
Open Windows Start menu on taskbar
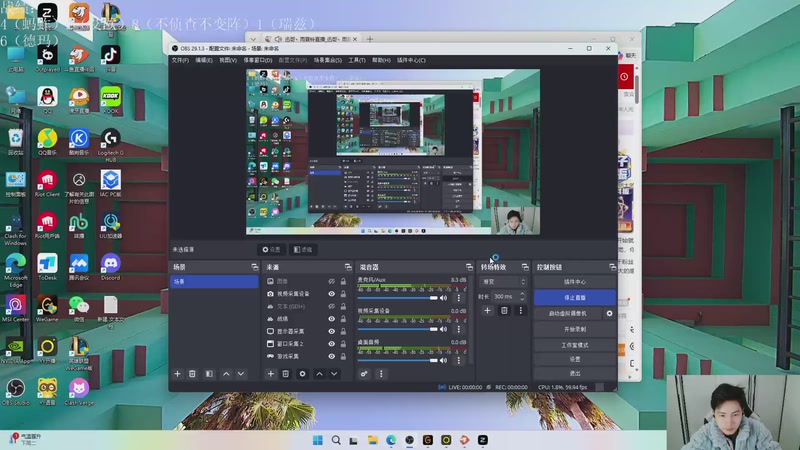(317, 440)
